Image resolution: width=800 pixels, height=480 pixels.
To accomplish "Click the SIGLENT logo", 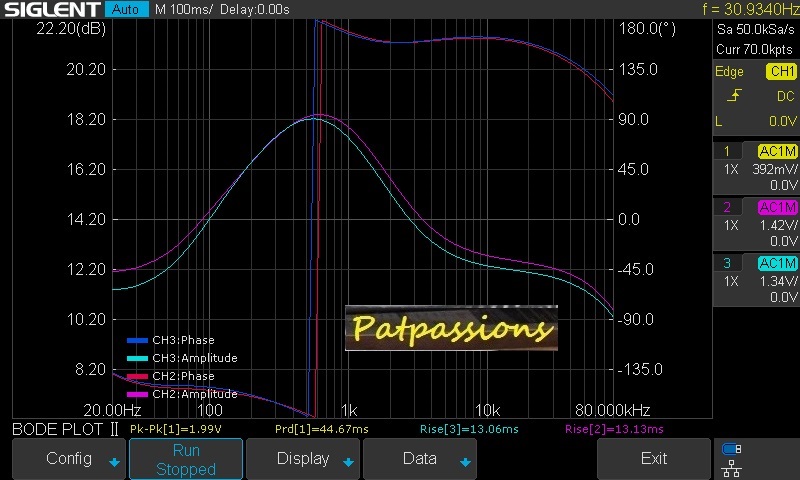I will (x=50, y=9).
